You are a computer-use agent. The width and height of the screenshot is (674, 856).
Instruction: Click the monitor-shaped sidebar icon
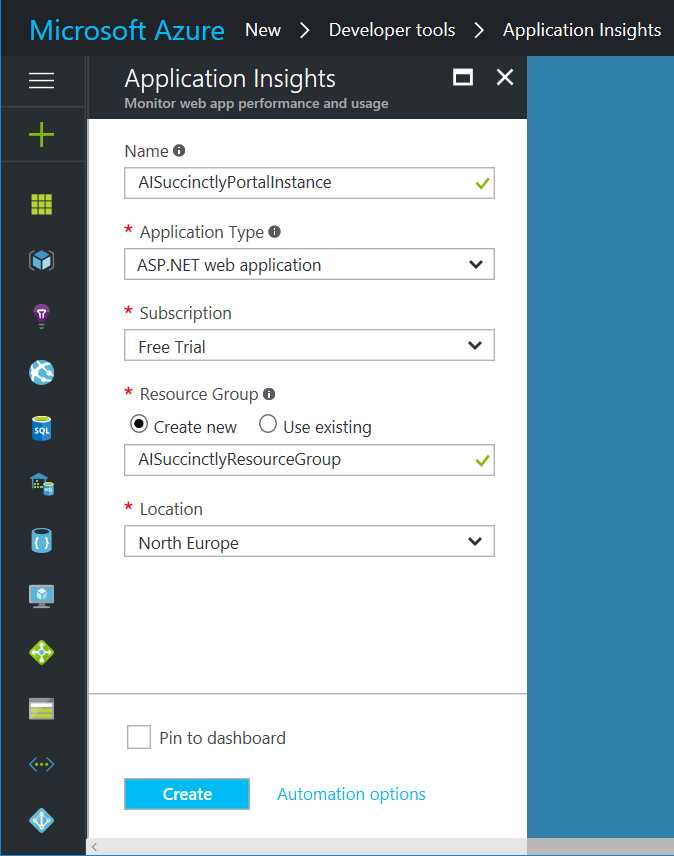tap(43, 595)
